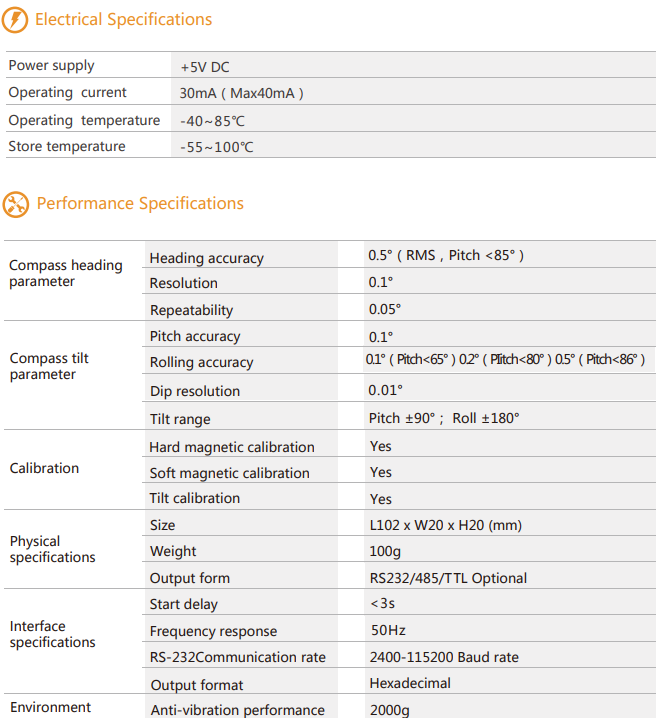This screenshot has height=718, width=656.
Task: Select the Rolling accuracy pitch values
Action: pyautogui.click(x=505, y=359)
